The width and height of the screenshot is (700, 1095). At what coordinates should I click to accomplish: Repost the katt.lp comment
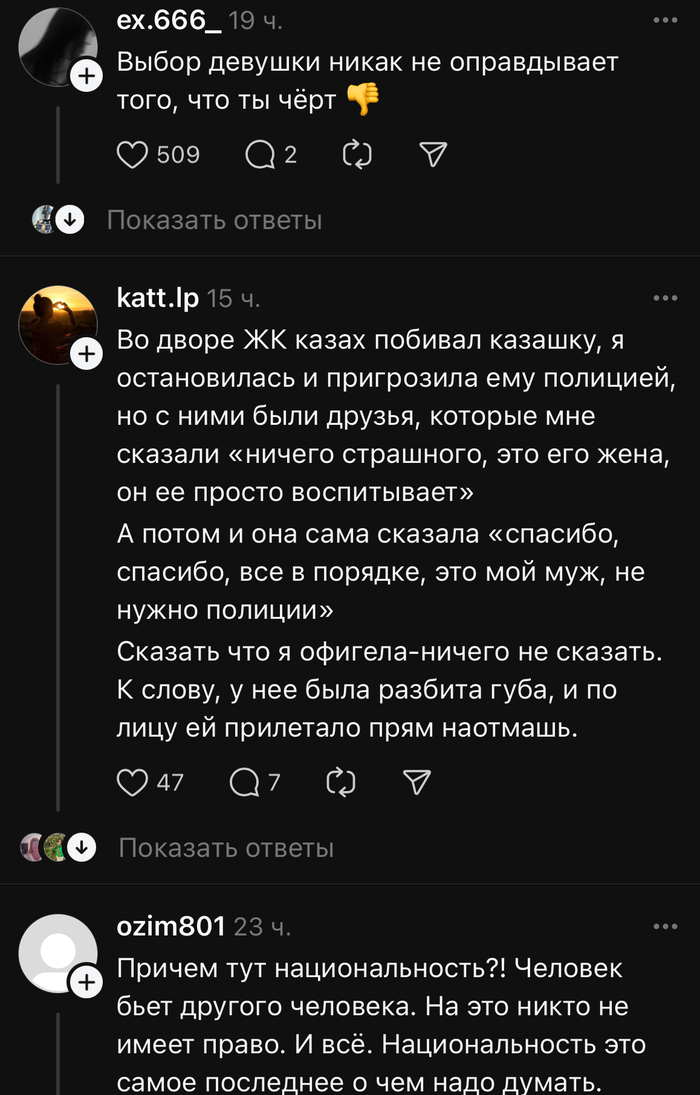[x=341, y=781]
